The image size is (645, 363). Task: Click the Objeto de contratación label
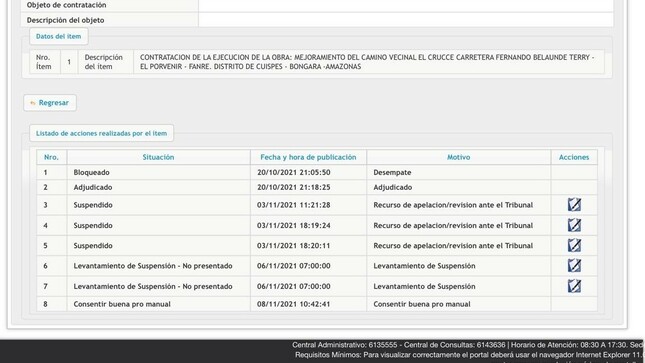(66, 5)
